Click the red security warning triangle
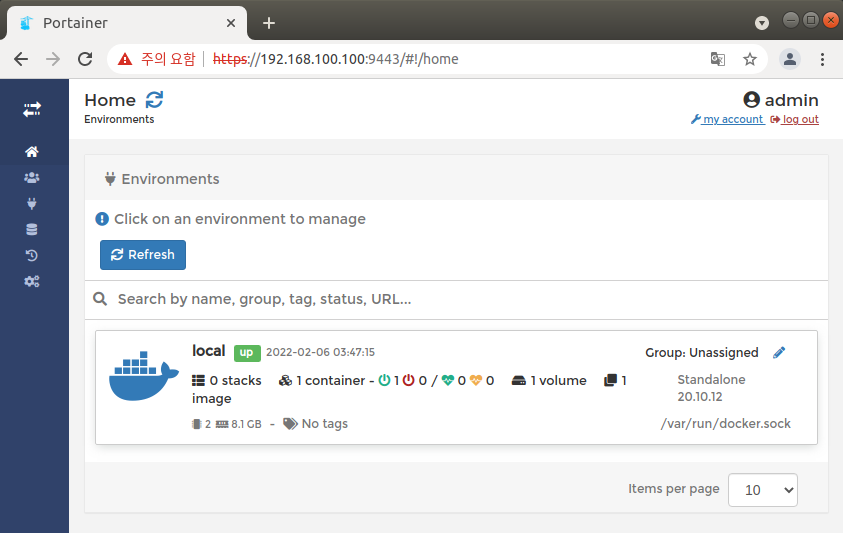Image resolution: width=843 pixels, height=533 pixels. [125, 59]
